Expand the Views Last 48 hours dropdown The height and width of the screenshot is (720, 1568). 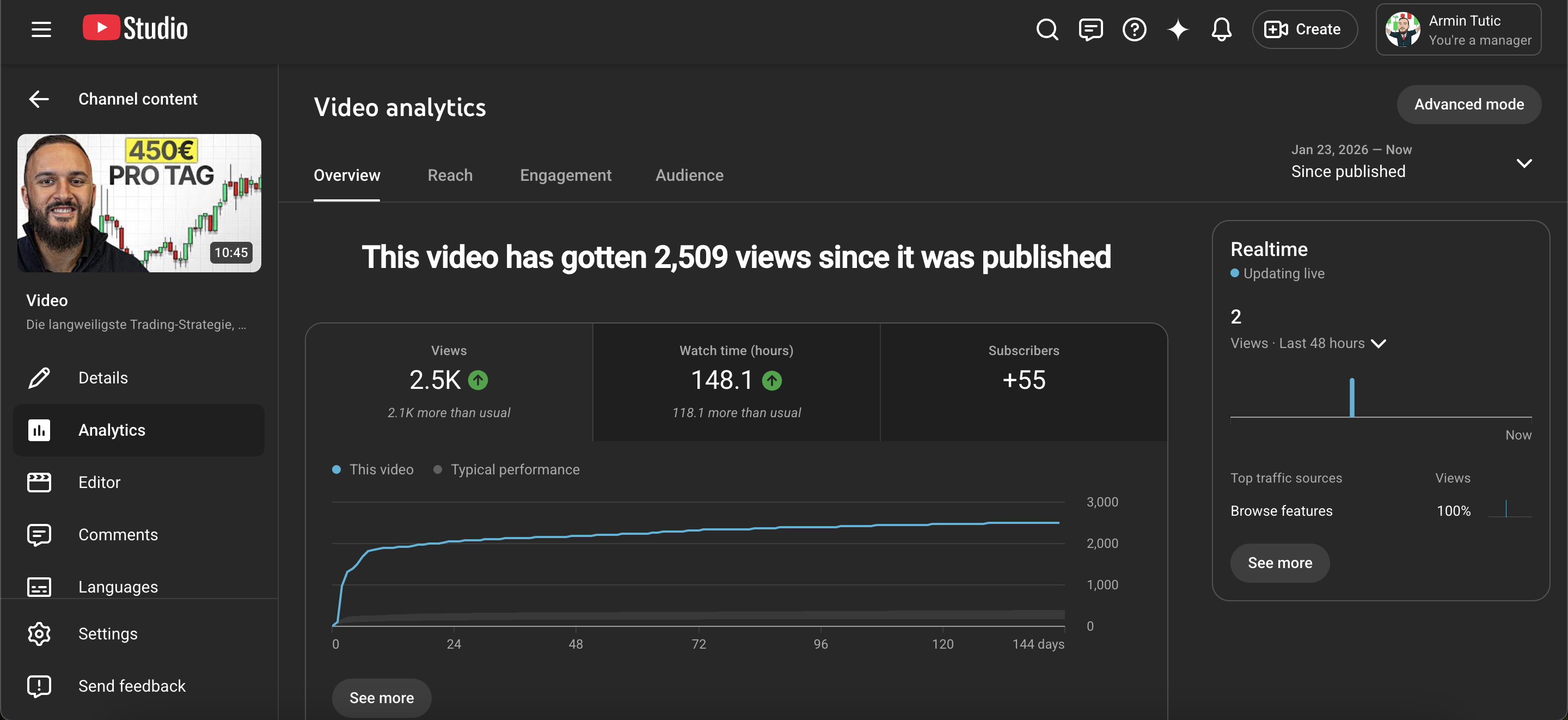pos(1308,344)
